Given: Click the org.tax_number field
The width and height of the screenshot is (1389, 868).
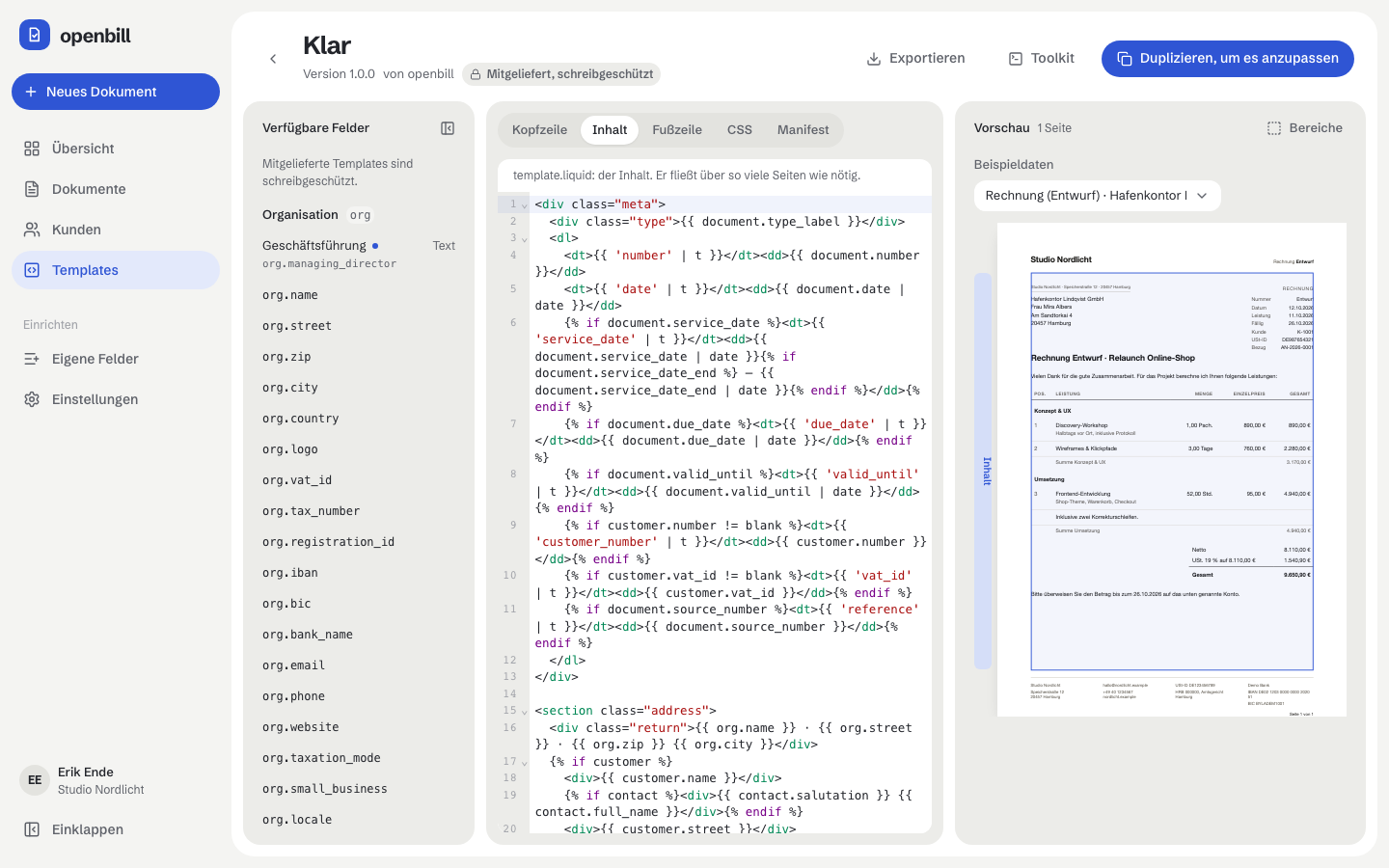Looking at the screenshot, I should click(312, 511).
